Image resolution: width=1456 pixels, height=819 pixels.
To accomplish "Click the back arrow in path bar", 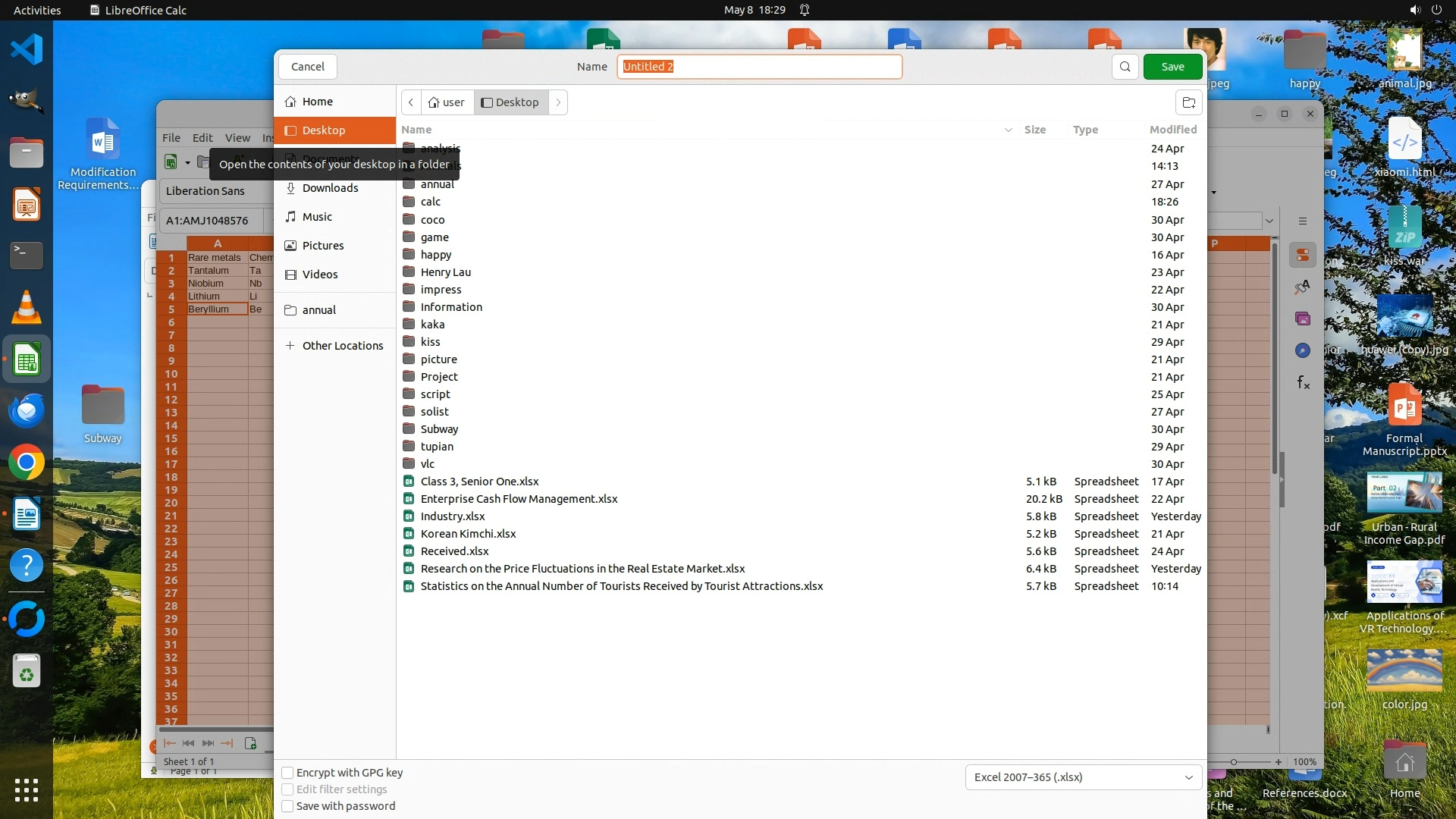I will click(411, 102).
